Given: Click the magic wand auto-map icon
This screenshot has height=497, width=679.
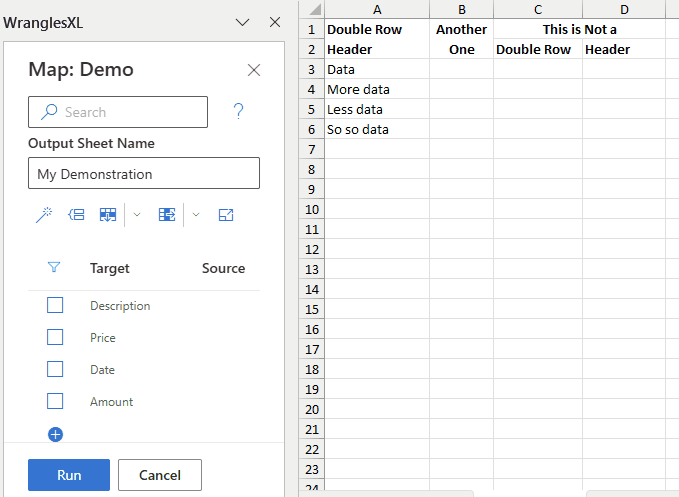Looking at the screenshot, I should [x=43, y=214].
